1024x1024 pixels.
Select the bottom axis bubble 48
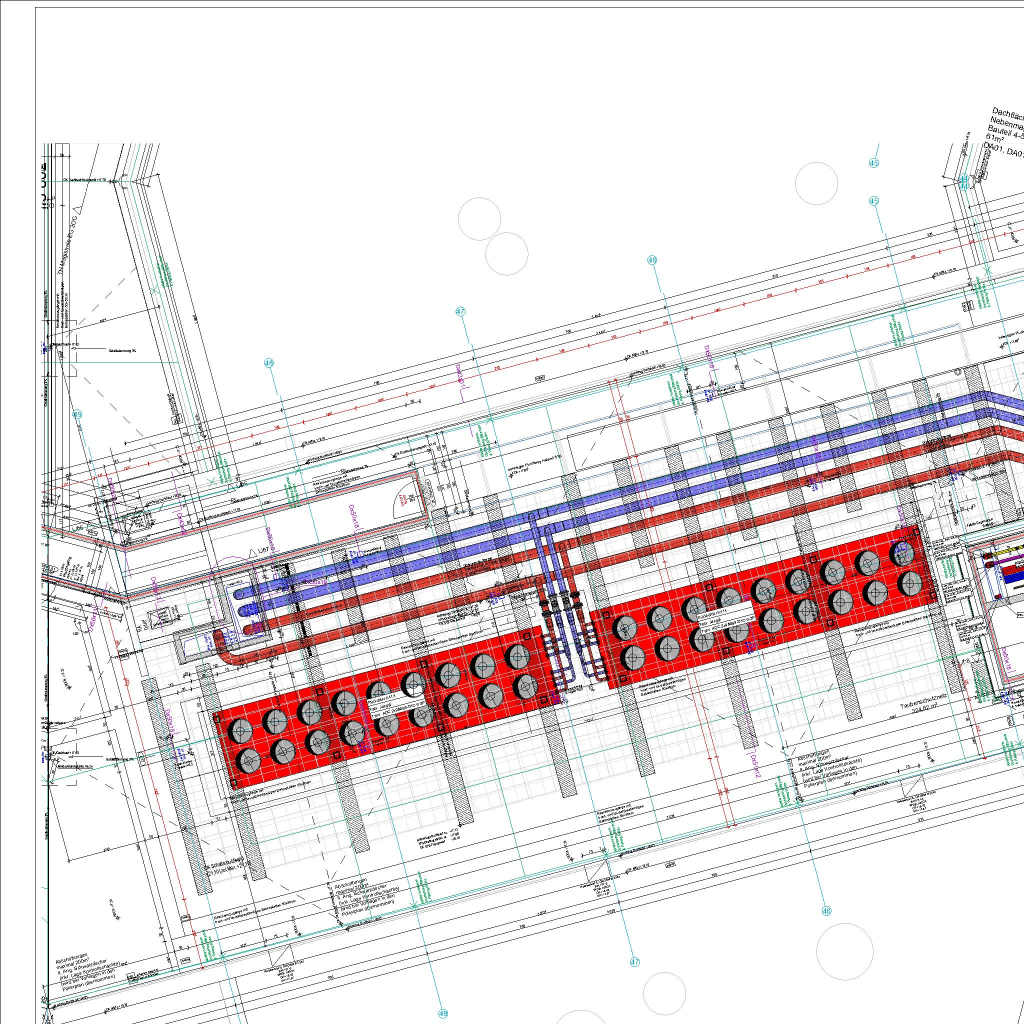[443, 1013]
